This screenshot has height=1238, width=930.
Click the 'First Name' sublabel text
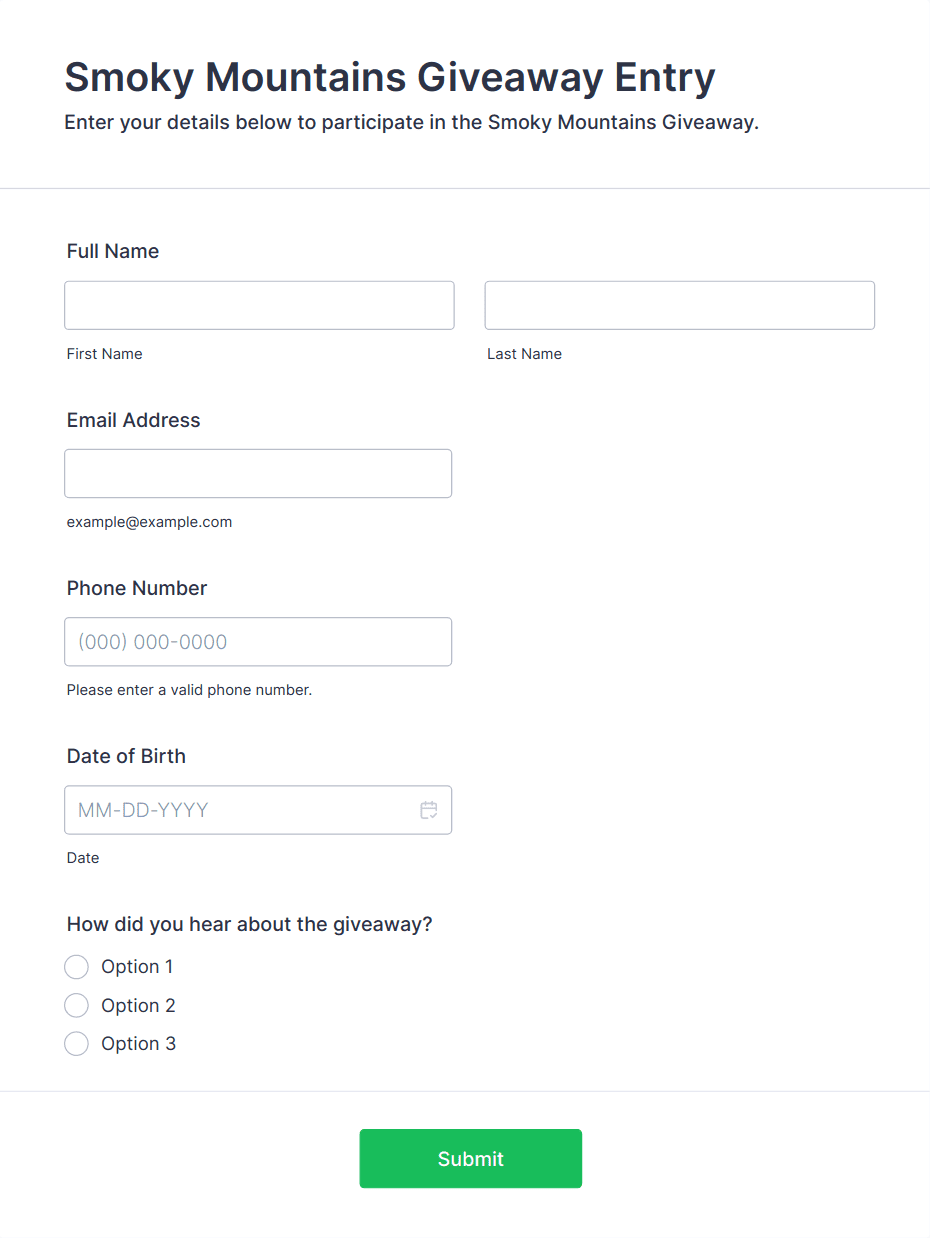pyautogui.click(x=104, y=354)
